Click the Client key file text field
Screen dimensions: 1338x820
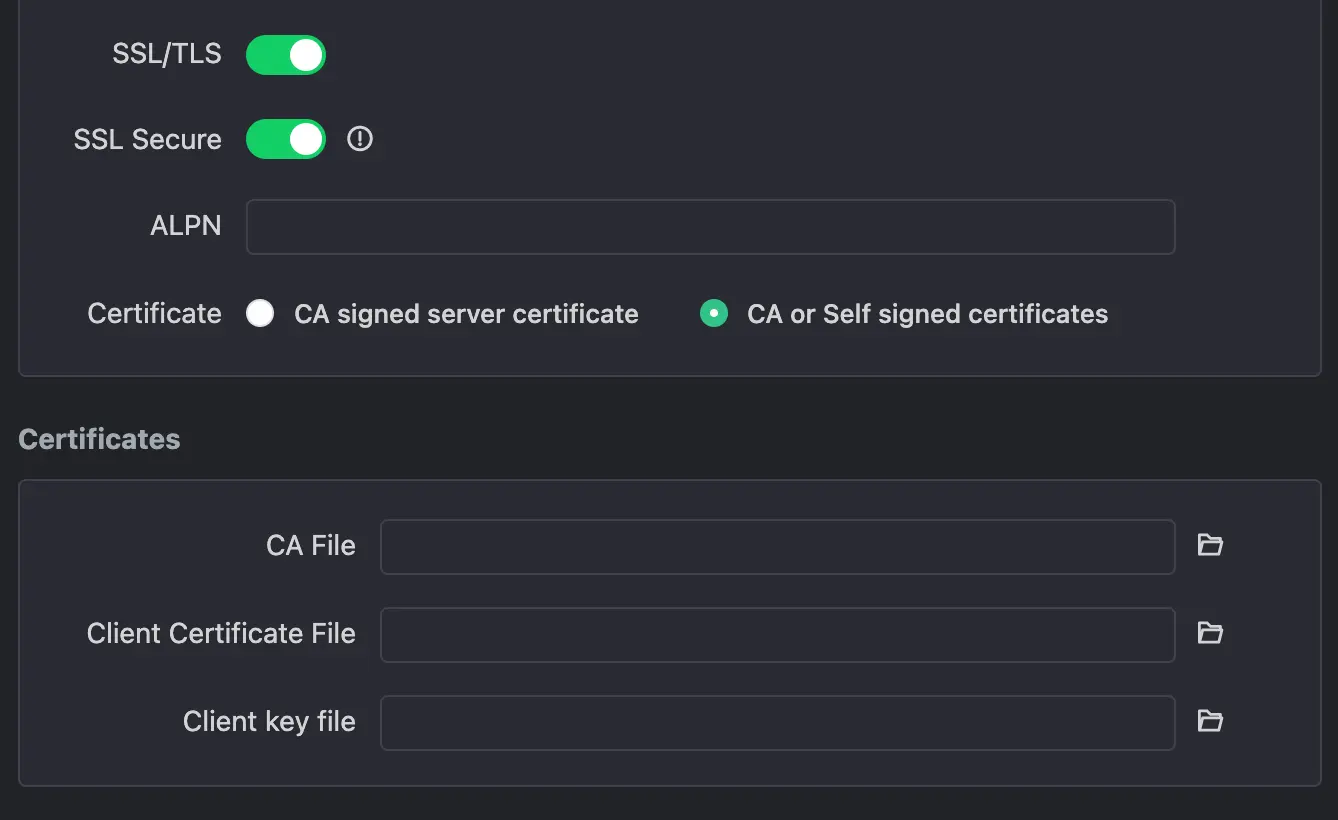(x=778, y=722)
